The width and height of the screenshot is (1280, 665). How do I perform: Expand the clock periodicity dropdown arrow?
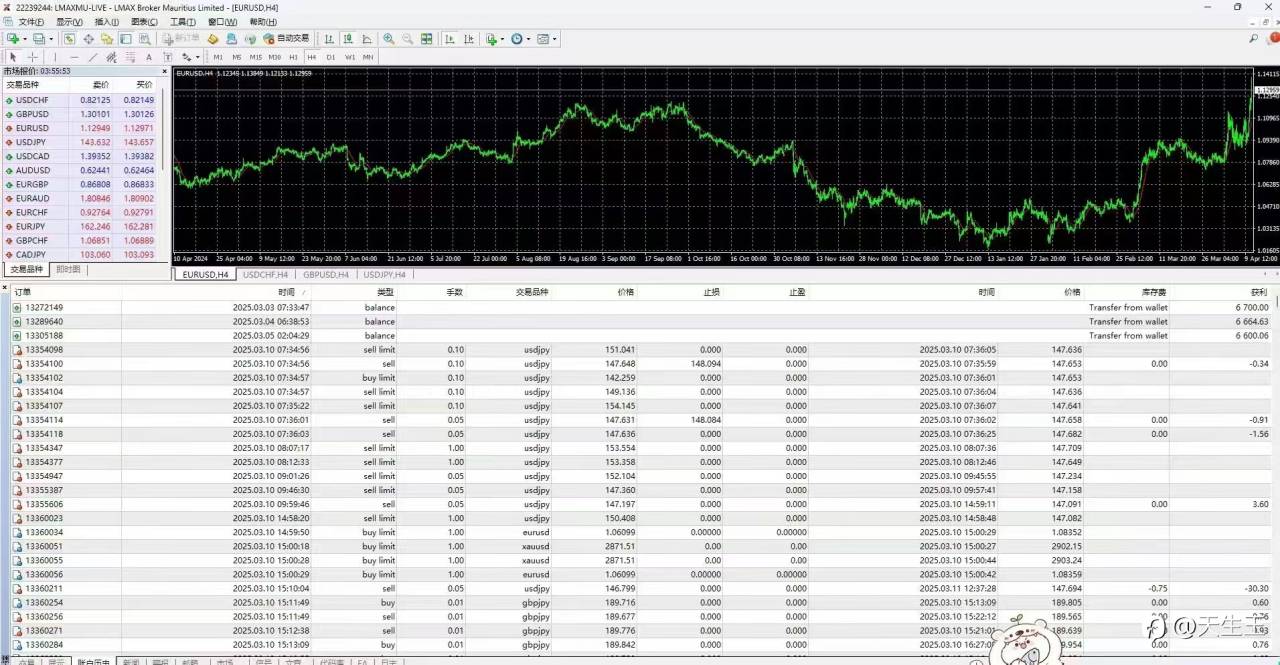click(x=529, y=39)
